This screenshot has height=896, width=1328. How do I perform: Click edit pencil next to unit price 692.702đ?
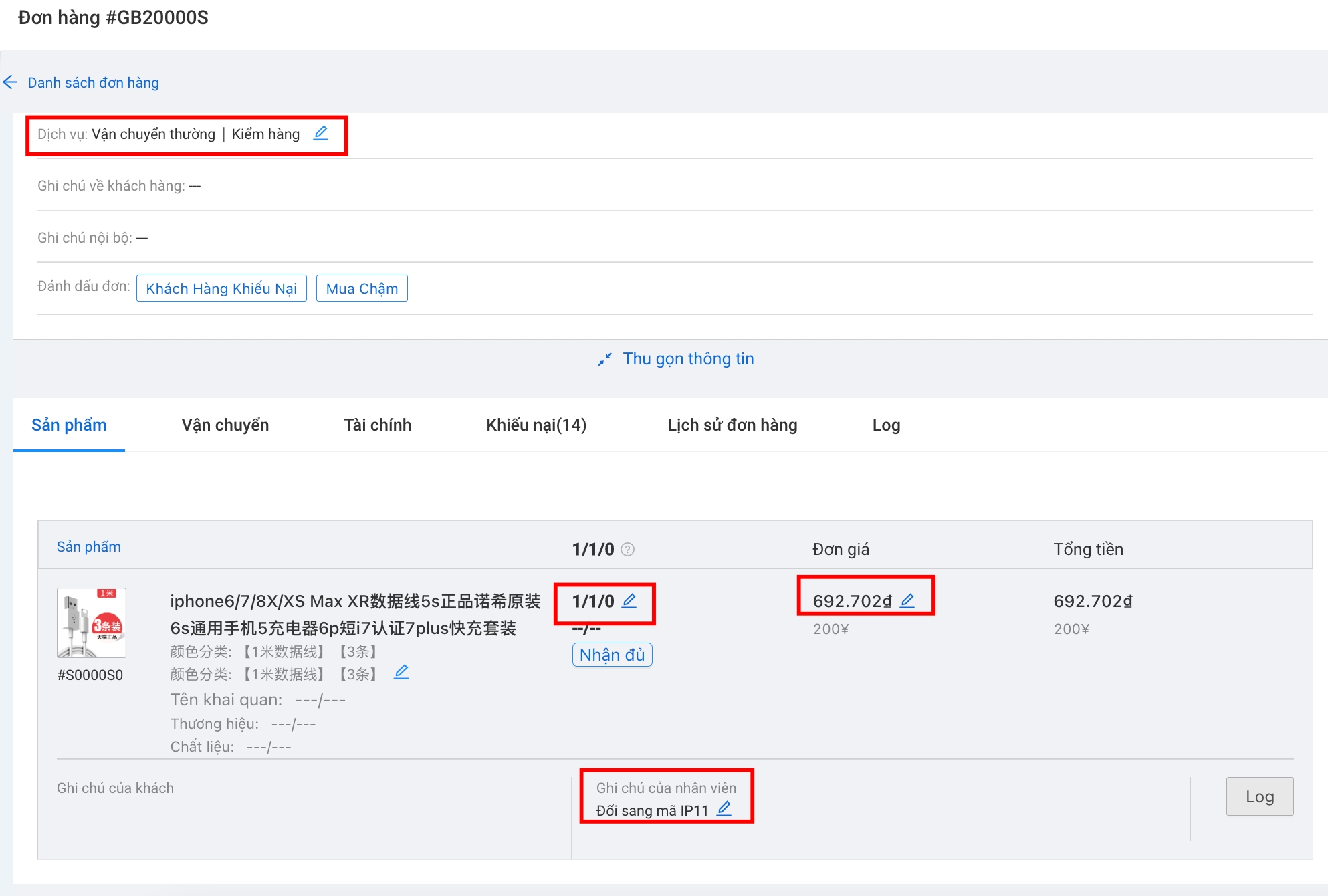pyautogui.click(x=907, y=600)
